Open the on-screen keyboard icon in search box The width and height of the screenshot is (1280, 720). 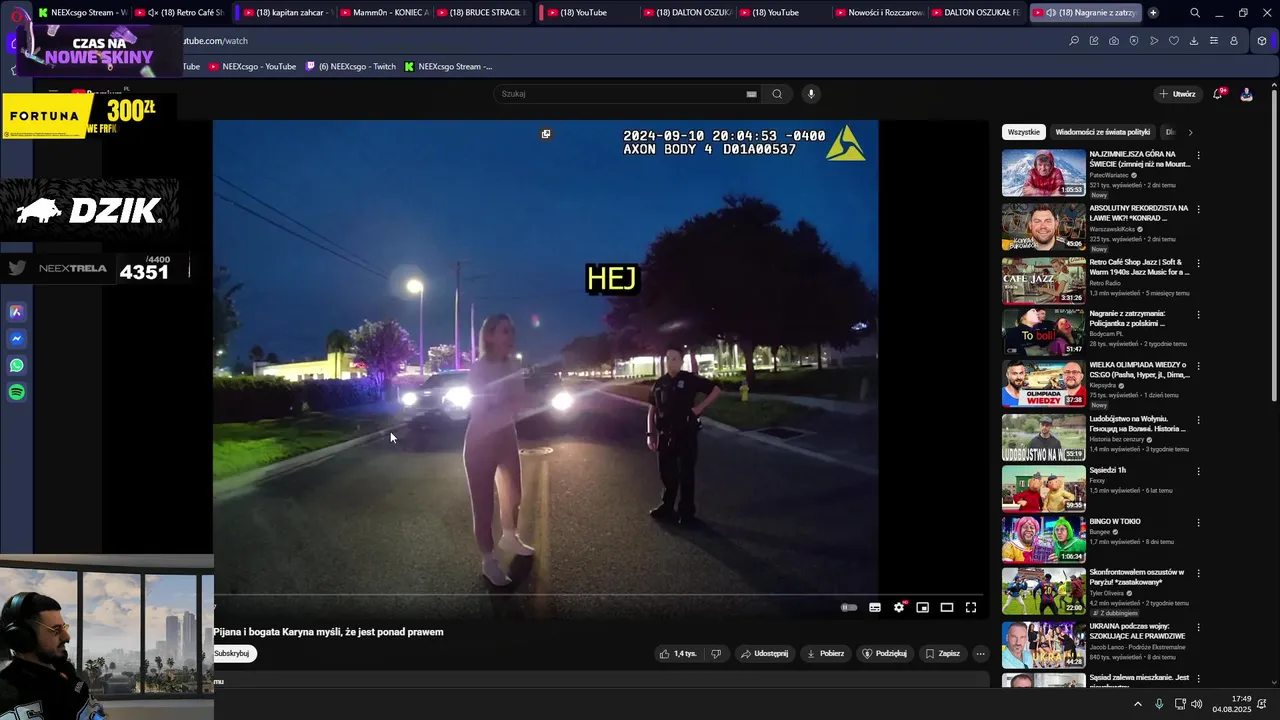(x=751, y=94)
